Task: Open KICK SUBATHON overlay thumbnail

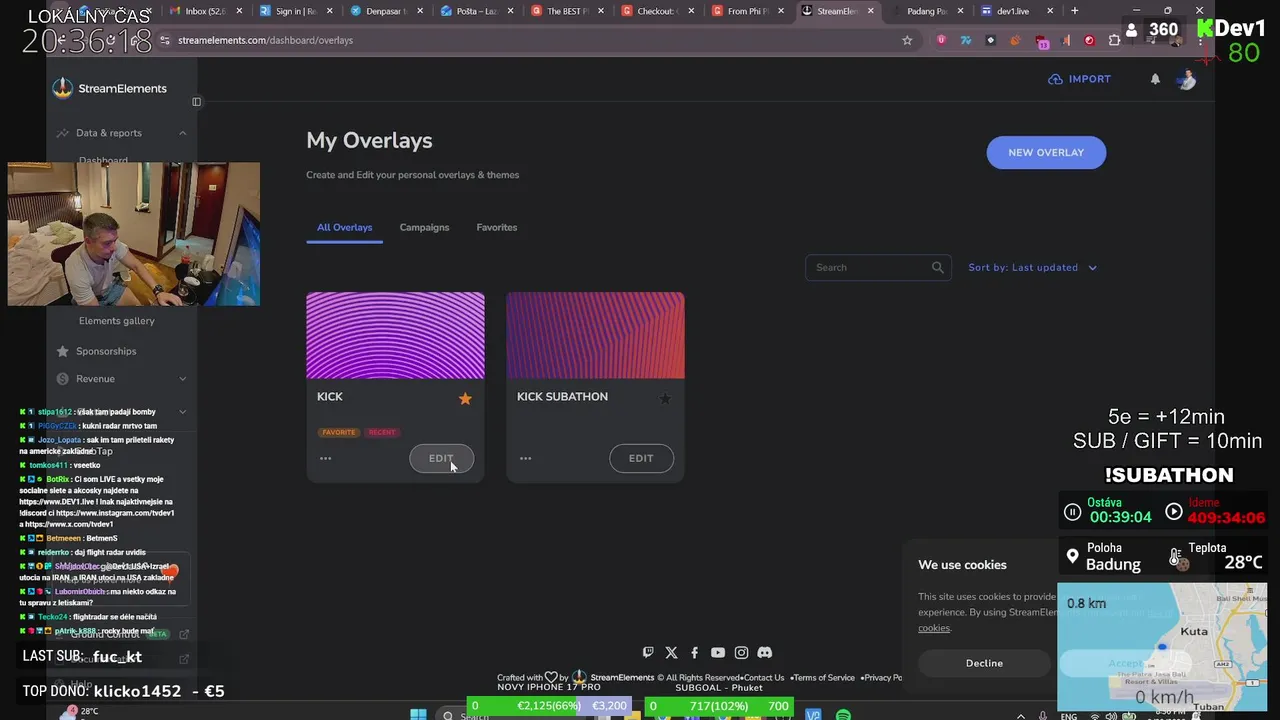Action: click(595, 335)
